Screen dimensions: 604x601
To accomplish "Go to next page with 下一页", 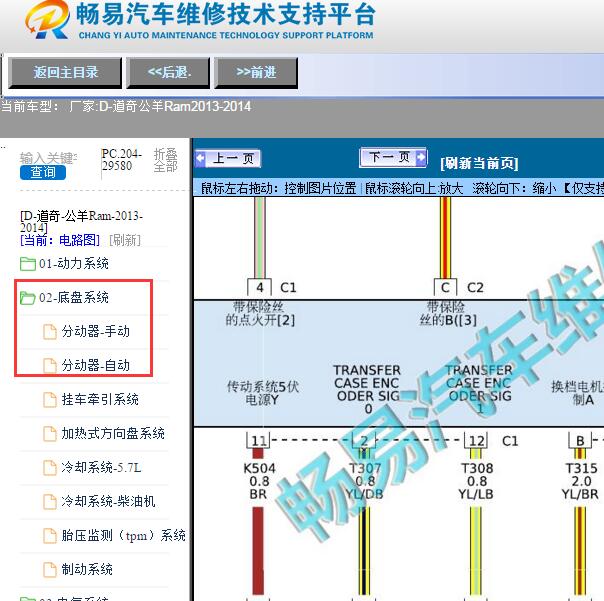I will (393, 157).
